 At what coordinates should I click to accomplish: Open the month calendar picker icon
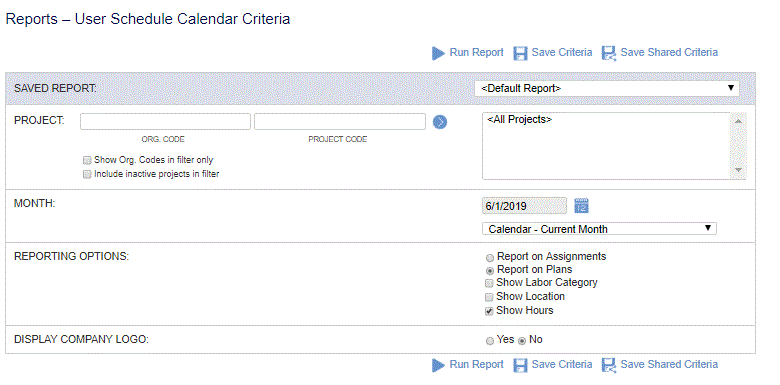click(x=582, y=205)
